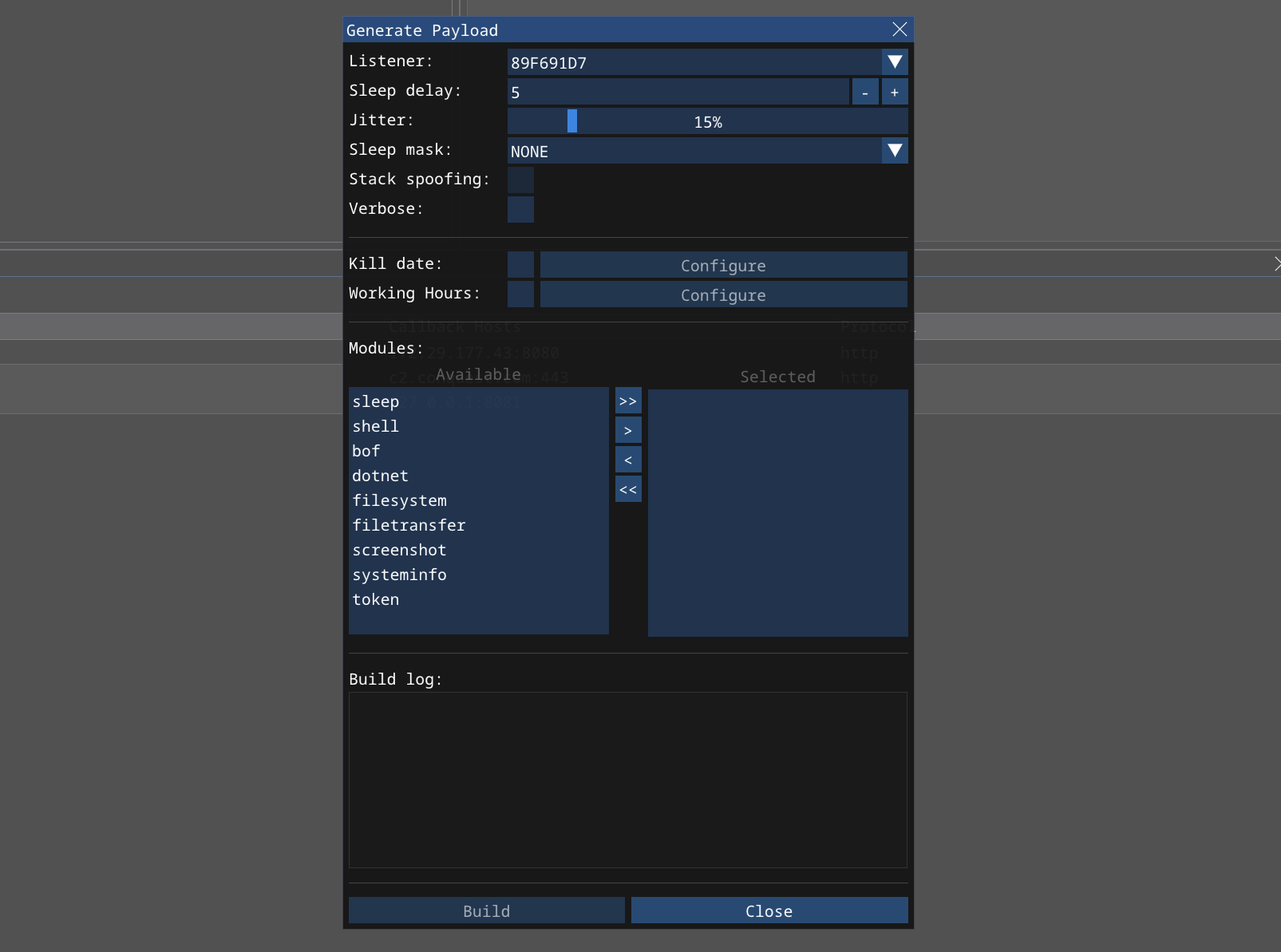Move a module back to Available

point(628,459)
